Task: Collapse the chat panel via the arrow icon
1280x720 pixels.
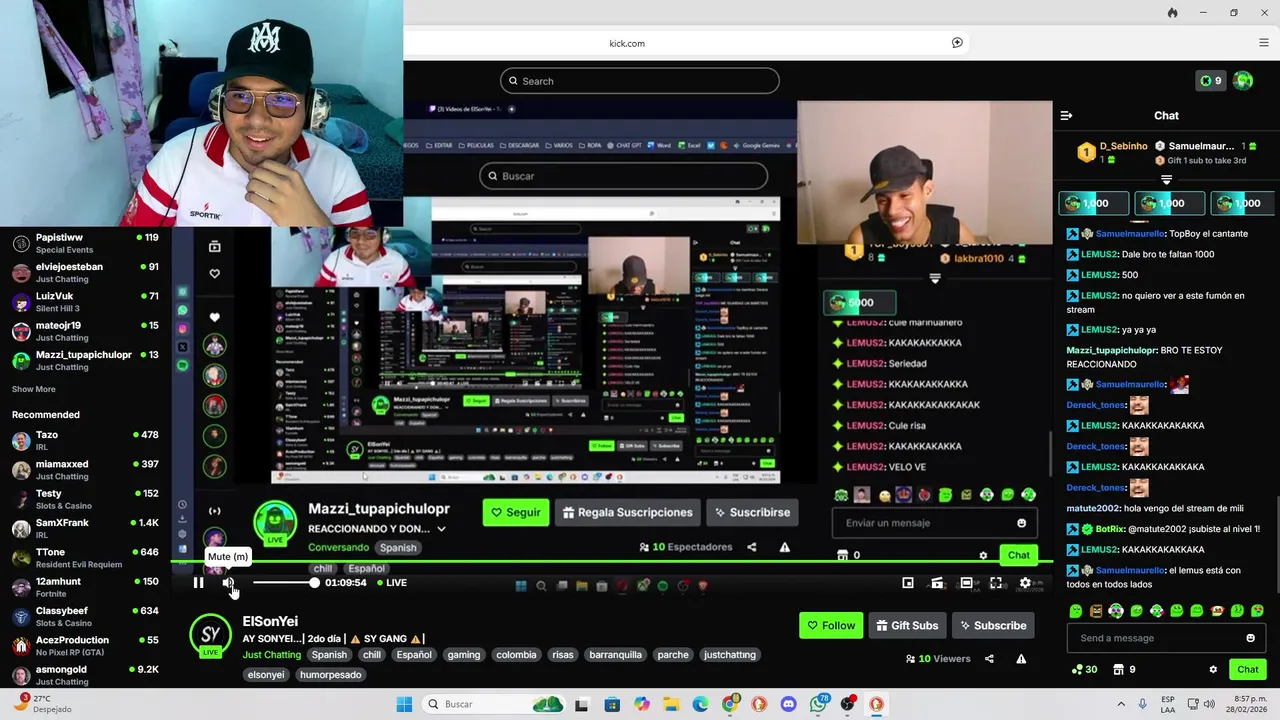Action: click(1066, 116)
